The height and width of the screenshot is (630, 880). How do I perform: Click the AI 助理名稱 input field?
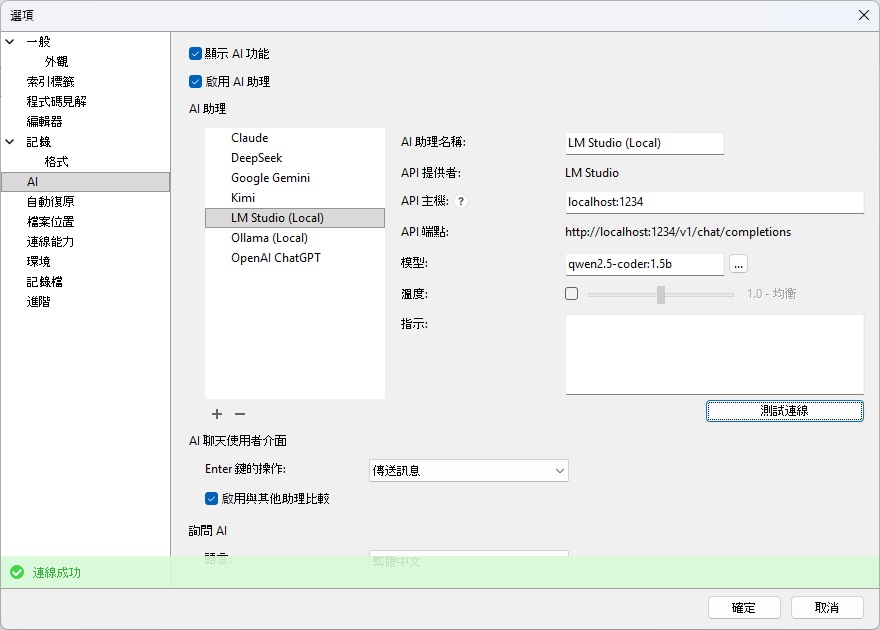coord(644,143)
